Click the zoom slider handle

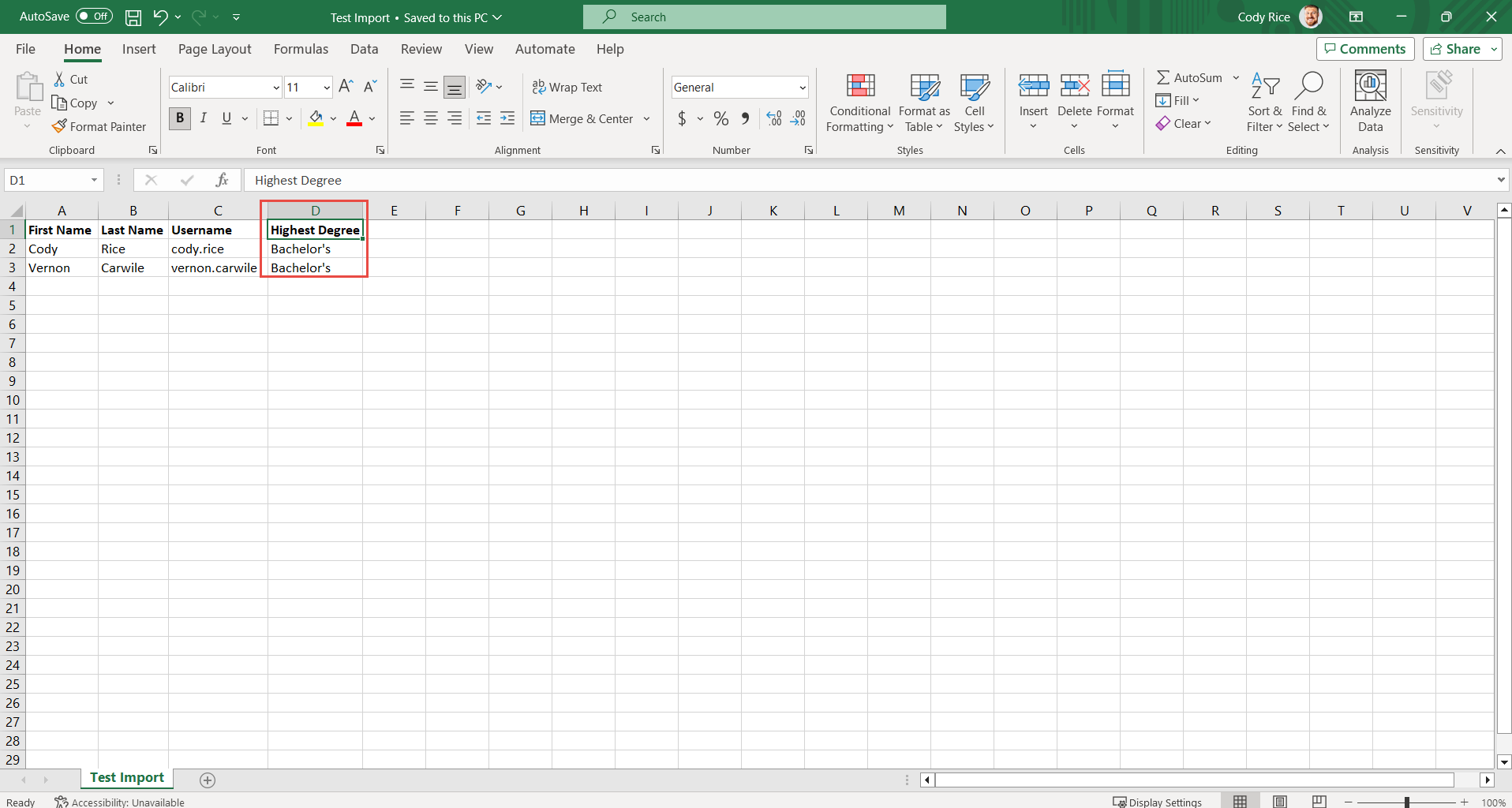1407,802
